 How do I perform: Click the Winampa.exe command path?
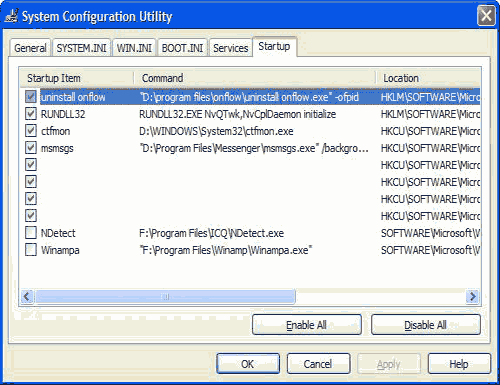pyautogui.click(x=226, y=250)
